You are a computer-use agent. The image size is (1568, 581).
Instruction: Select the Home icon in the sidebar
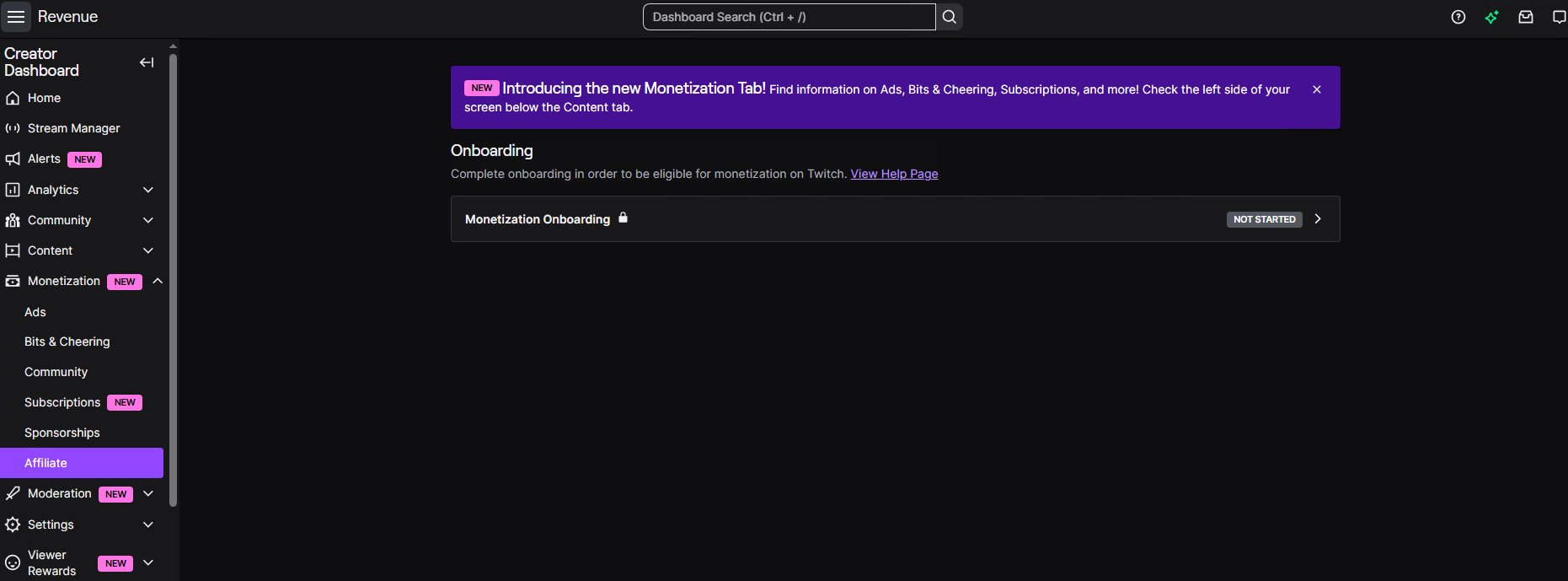42,98
